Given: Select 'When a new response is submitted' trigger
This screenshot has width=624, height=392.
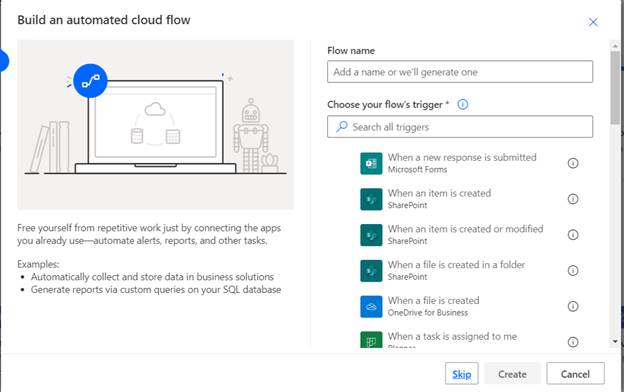Looking at the screenshot, I should [x=462, y=157].
